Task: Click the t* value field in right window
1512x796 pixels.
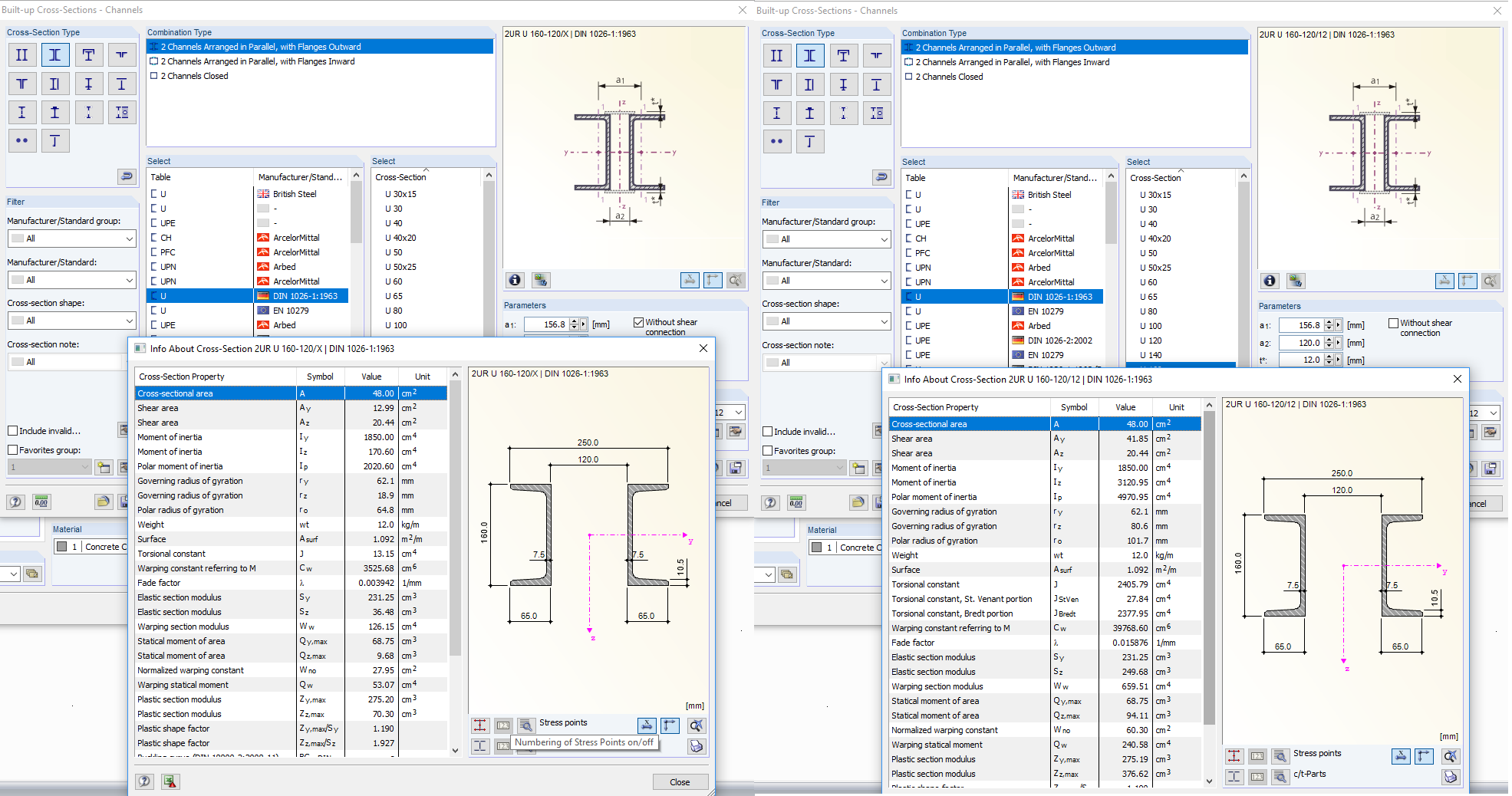Action: (x=1301, y=360)
